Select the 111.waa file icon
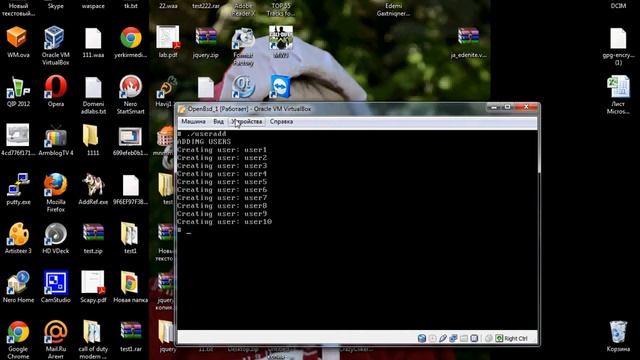Screen dimensions: 640x360 click(x=93, y=42)
